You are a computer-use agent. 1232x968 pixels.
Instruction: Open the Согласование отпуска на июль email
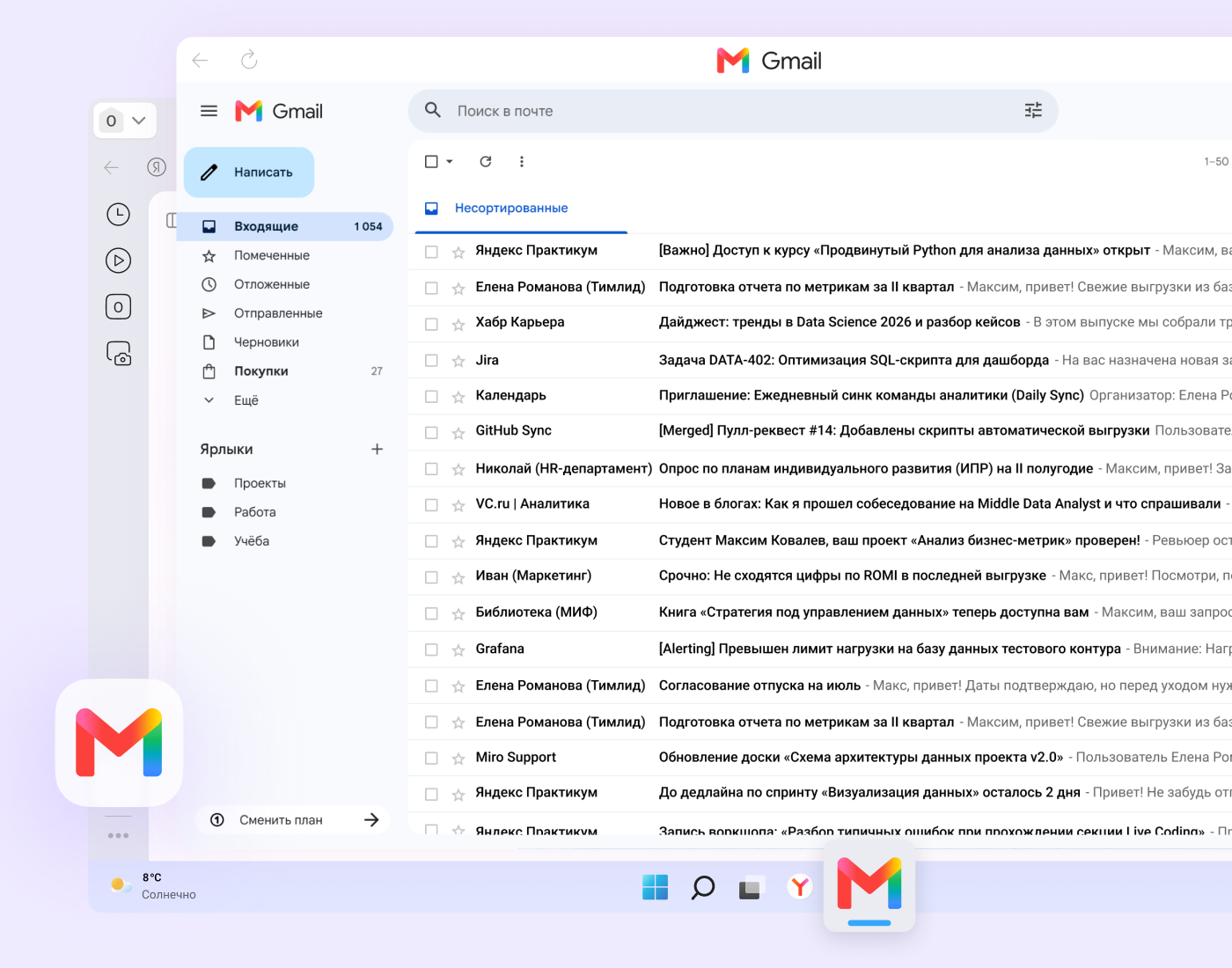(820, 686)
